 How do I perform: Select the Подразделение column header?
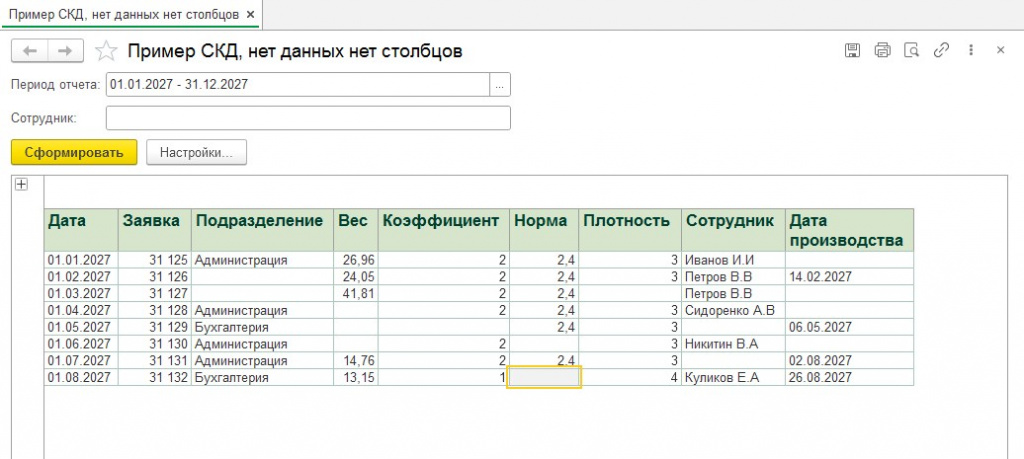(263, 230)
